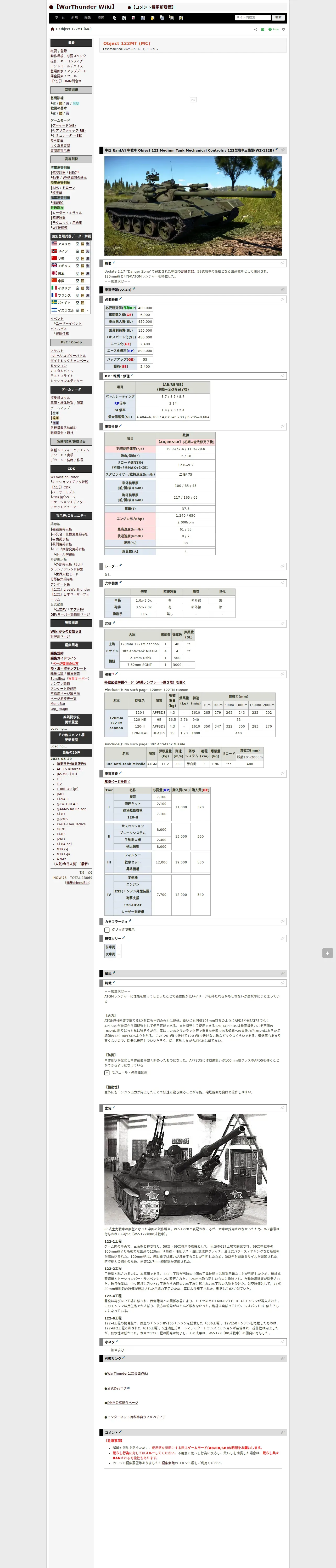The width and height of the screenshot is (336, 1568).
Task: Click the first page-tool icon after 添付
Action: [x=114, y=18]
